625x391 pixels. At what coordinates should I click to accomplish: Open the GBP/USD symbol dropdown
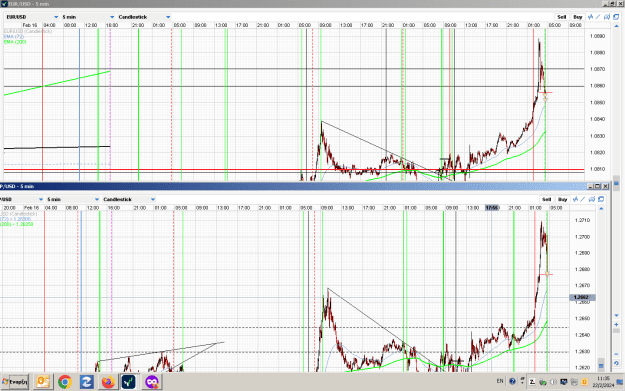pos(22,199)
